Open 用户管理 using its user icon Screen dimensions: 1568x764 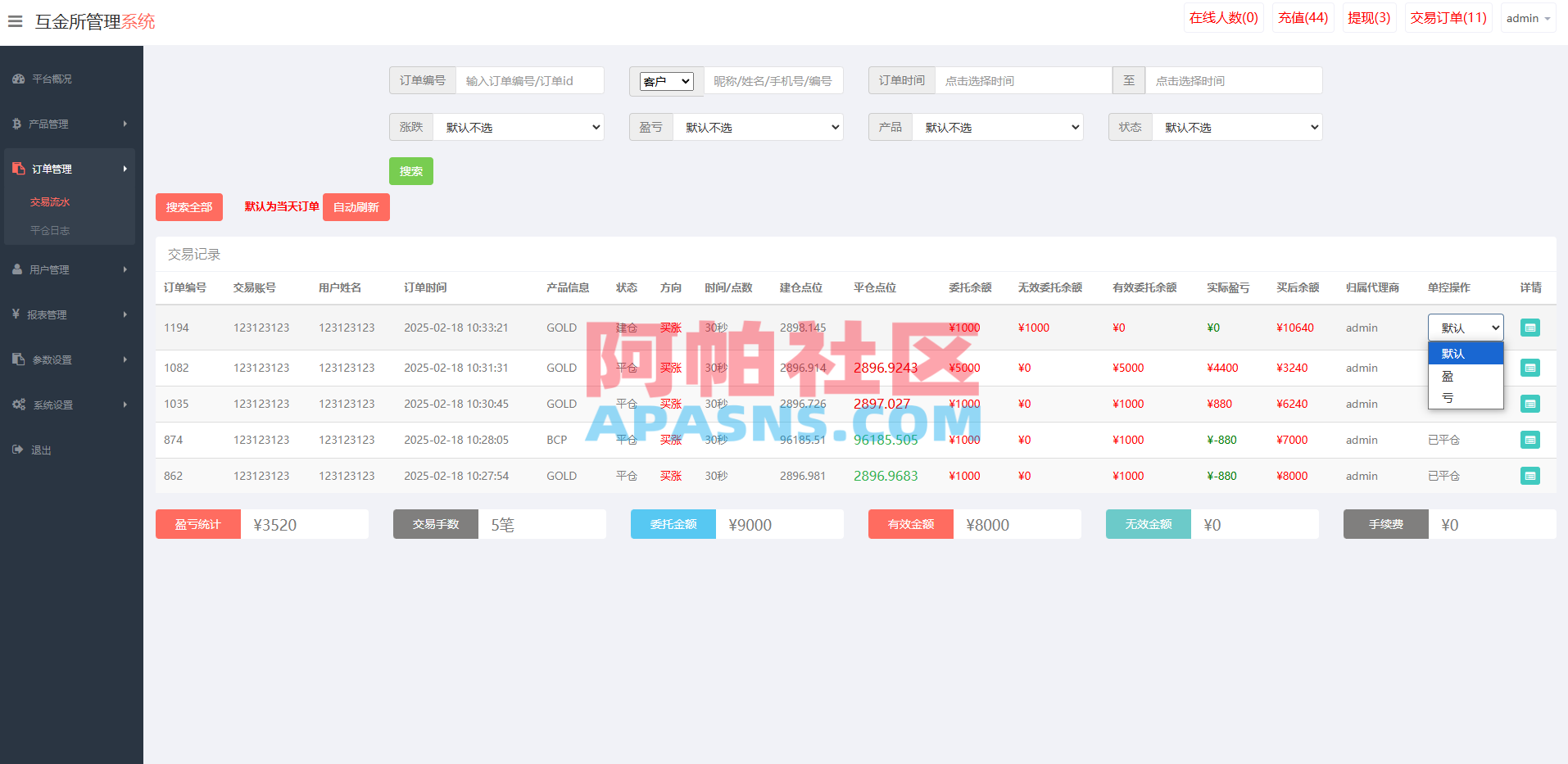pyautogui.click(x=17, y=269)
